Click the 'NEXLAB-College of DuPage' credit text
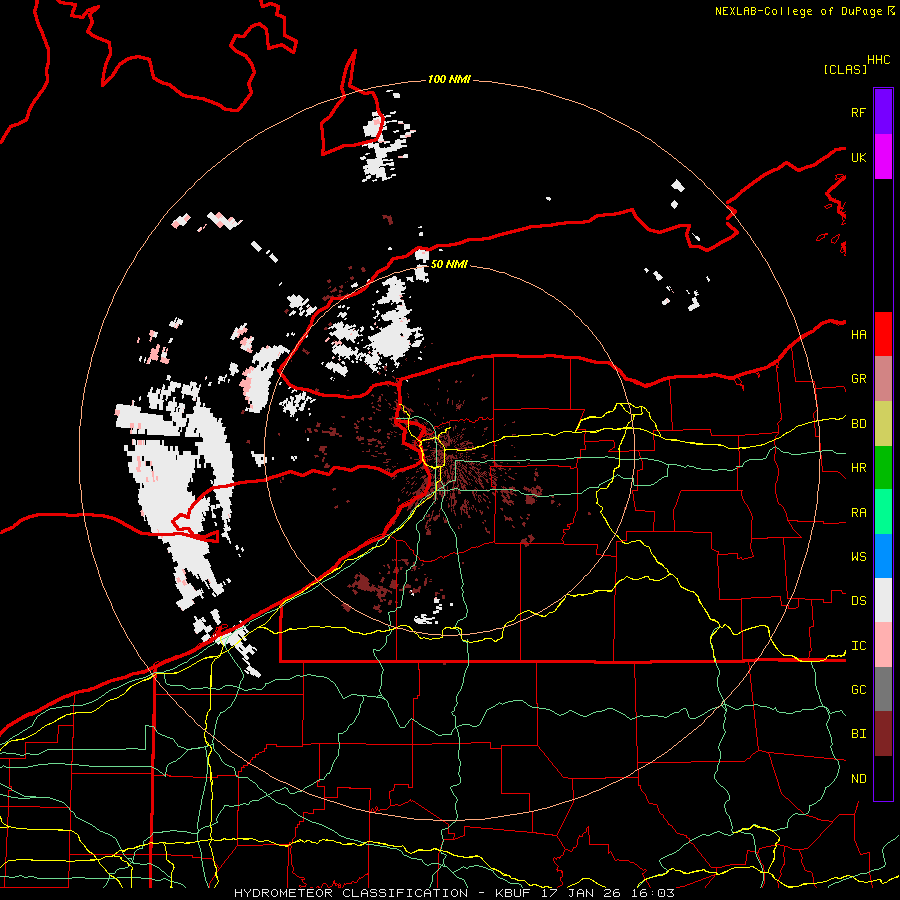Viewport: 900px width, 900px height. [x=800, y=11]
